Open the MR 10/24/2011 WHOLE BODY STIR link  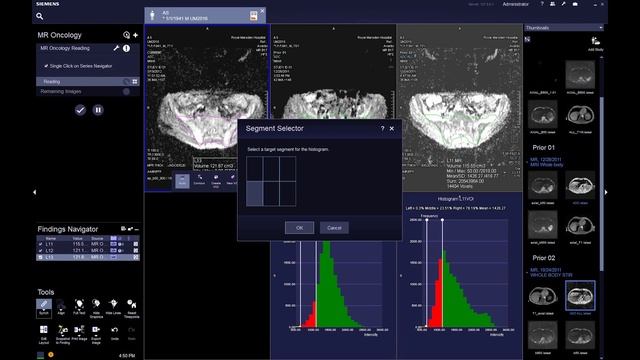tap(551, 272)
